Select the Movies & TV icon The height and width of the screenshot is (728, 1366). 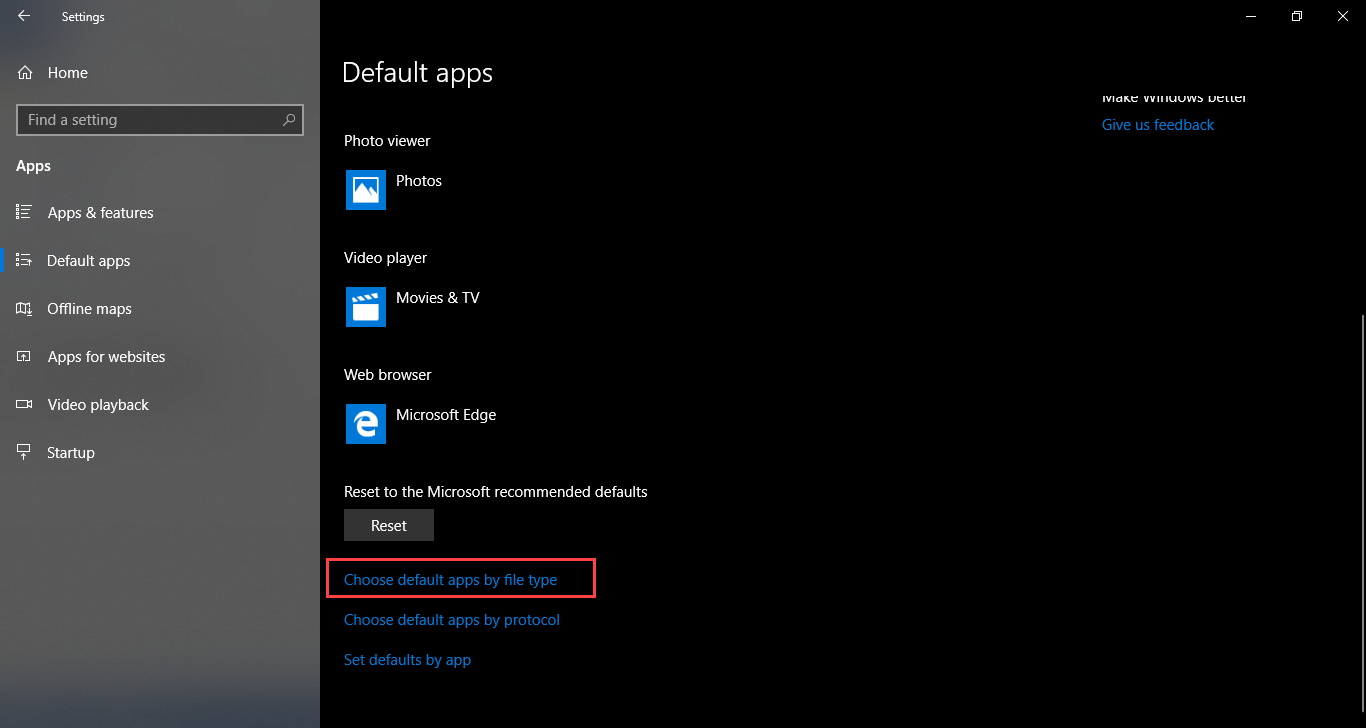click(x=365, y=307)
